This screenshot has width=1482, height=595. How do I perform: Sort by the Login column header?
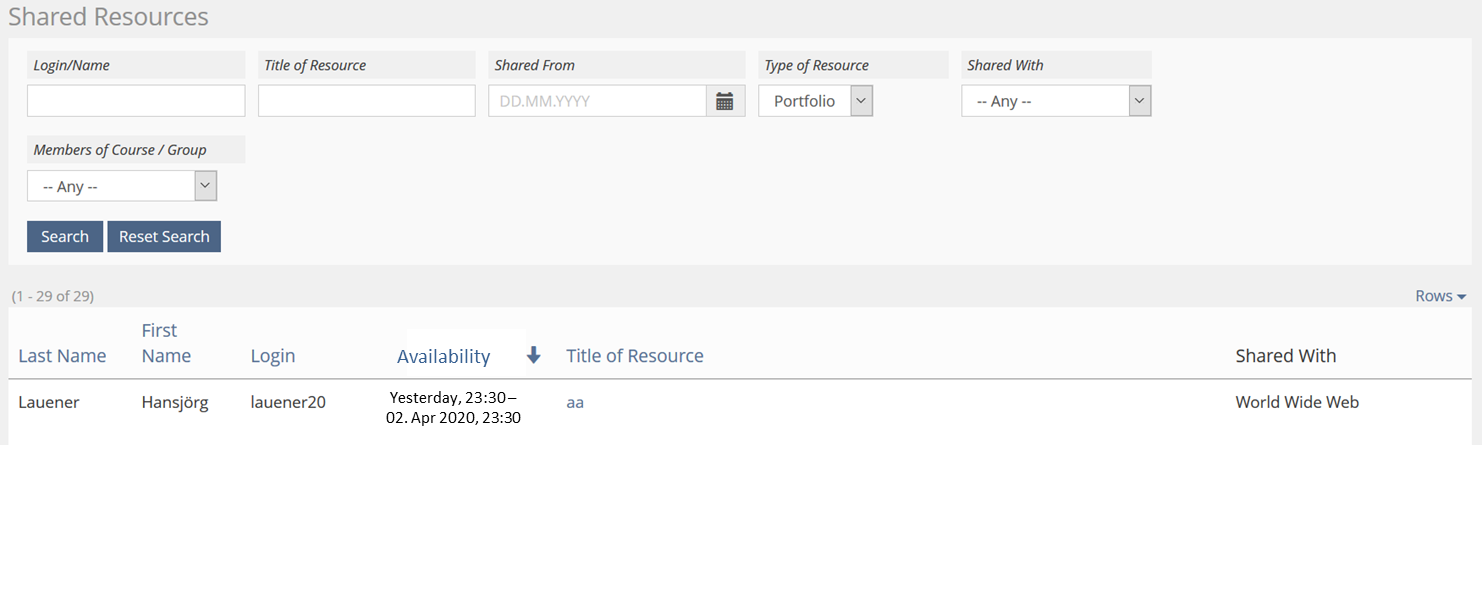click(272, 356)
